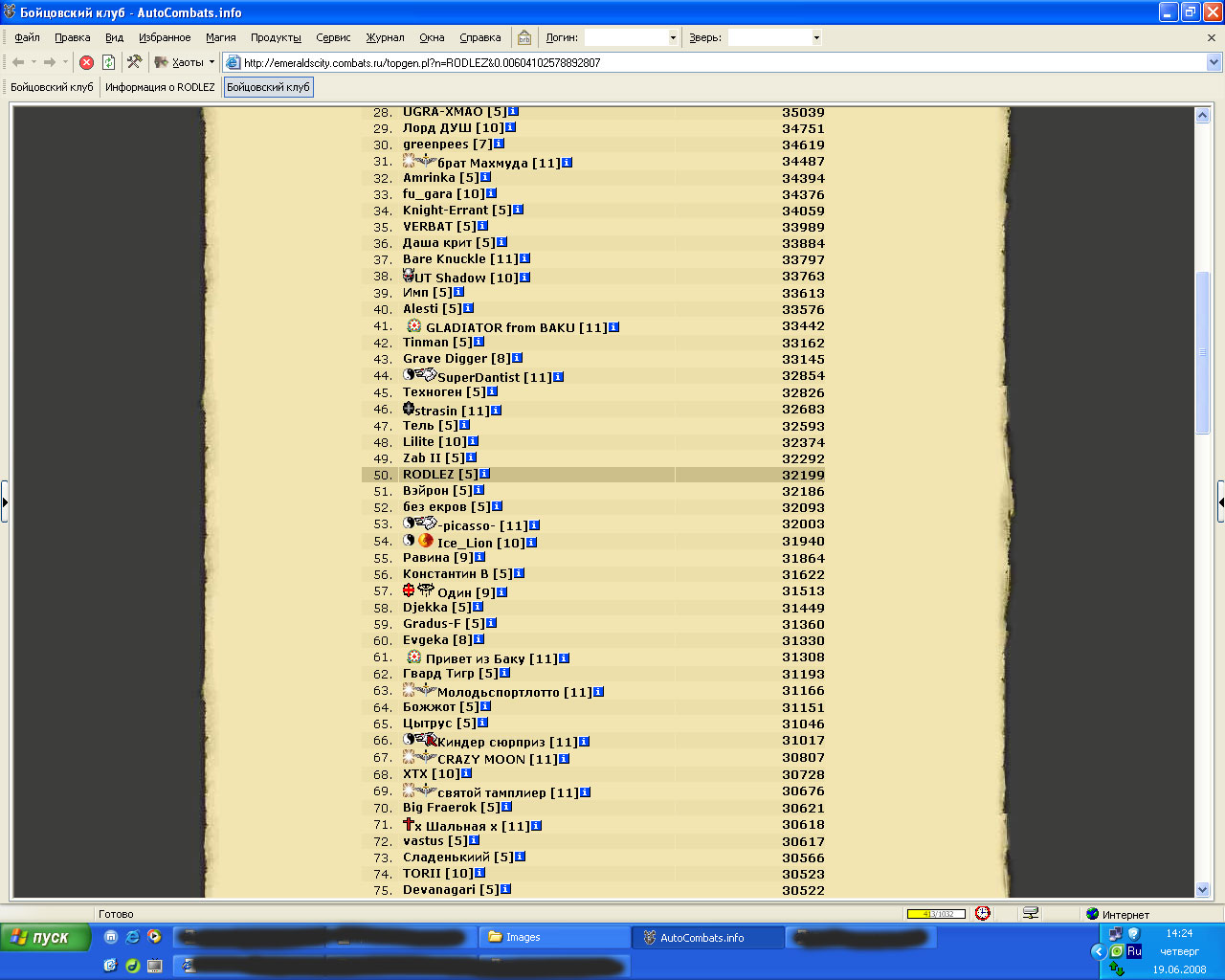Click the Ru language indicator in tray

pos(1134,950)
